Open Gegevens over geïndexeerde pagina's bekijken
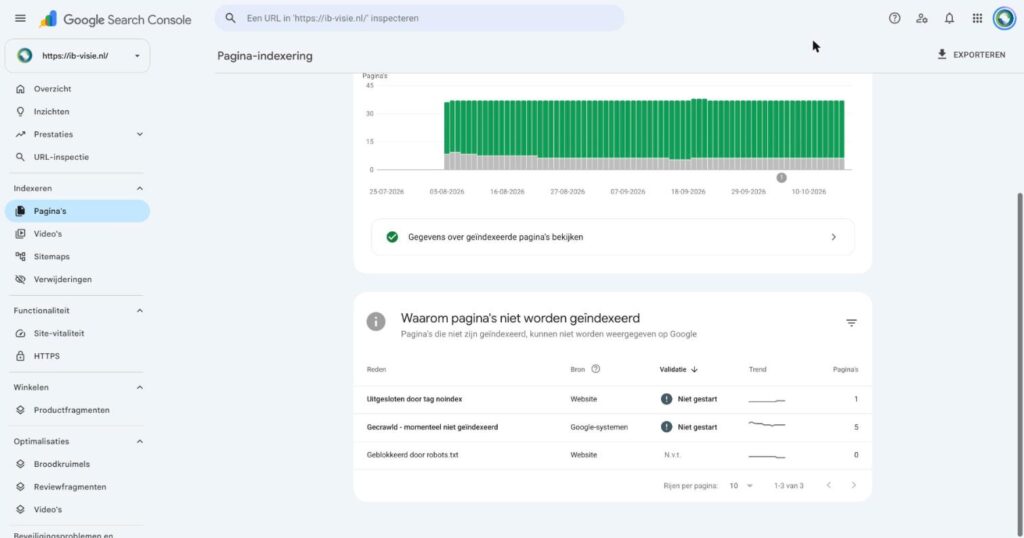1024x538 pixels. [613, 237]
